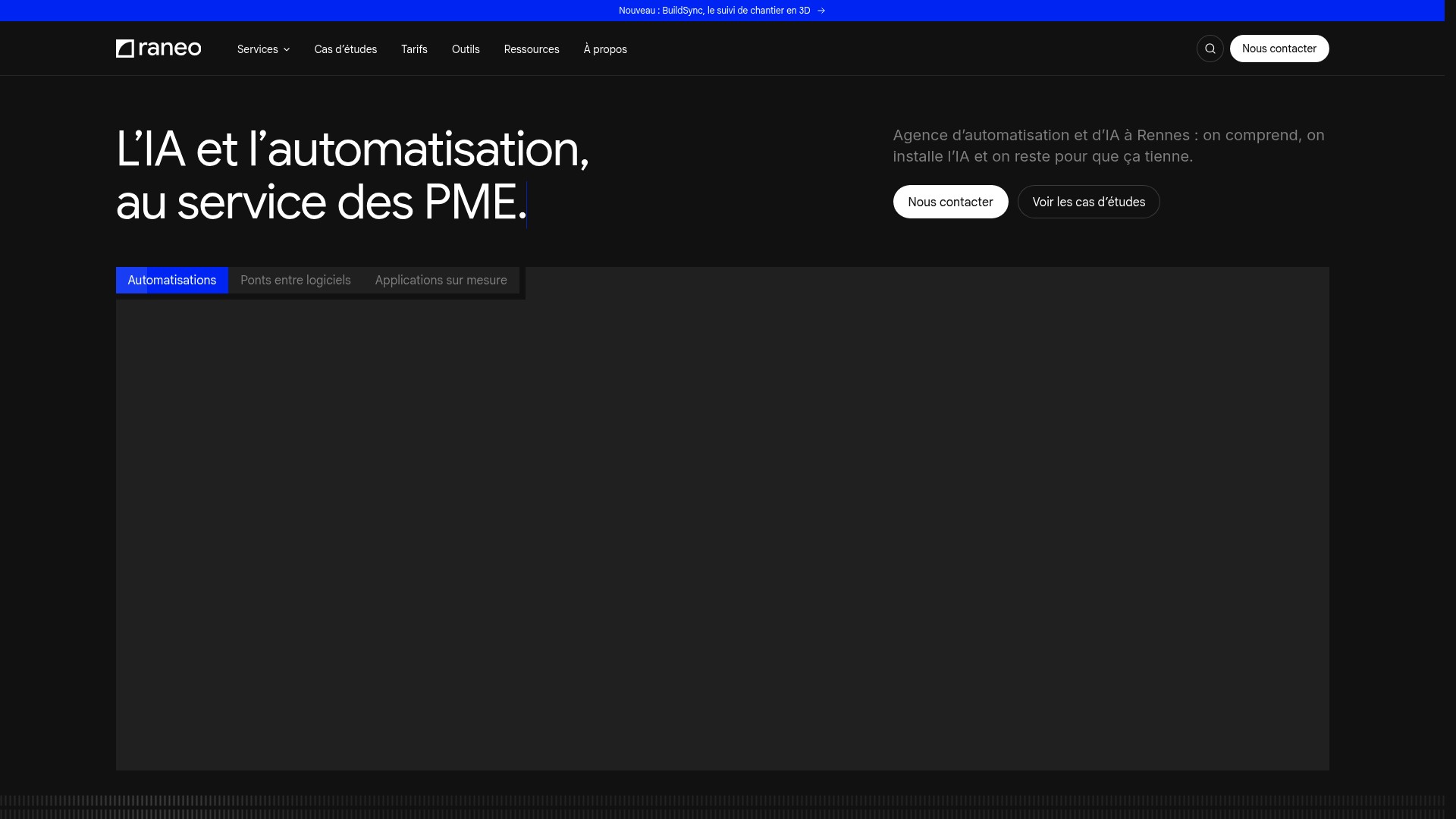Click header Nous contacter button

(1279, 49)
